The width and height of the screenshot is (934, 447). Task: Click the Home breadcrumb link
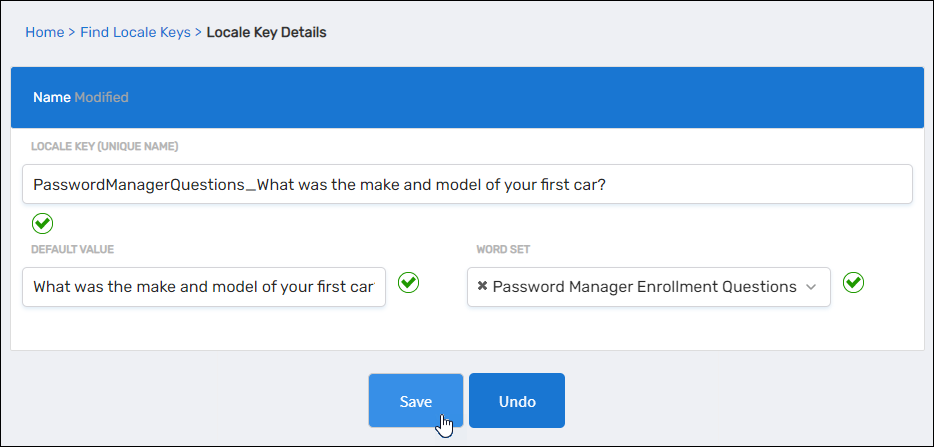(44, 32)
